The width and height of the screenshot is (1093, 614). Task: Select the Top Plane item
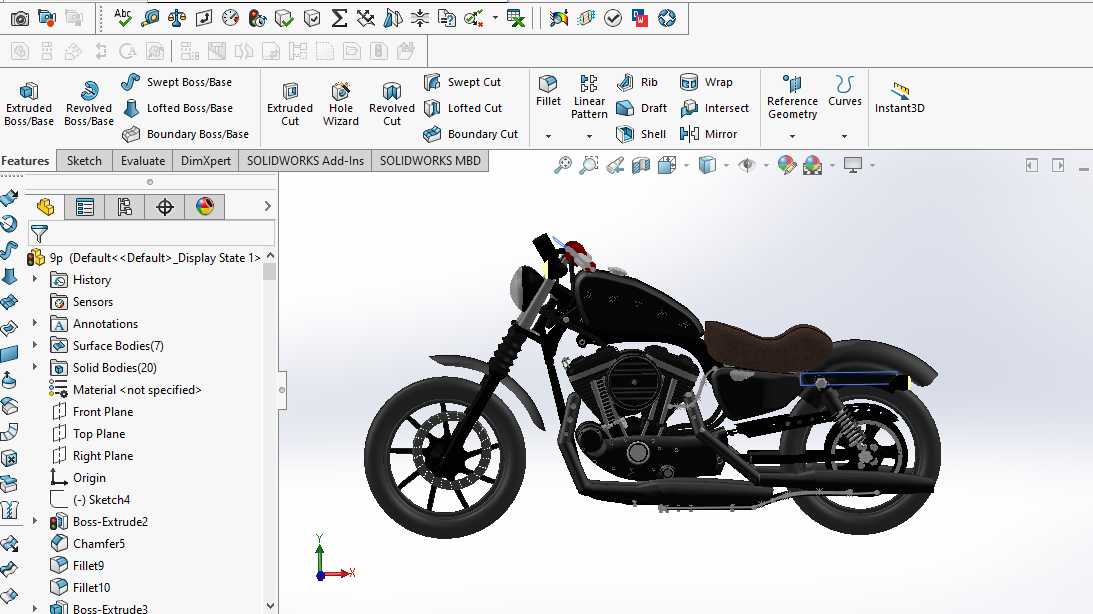[x=89, y=433]
